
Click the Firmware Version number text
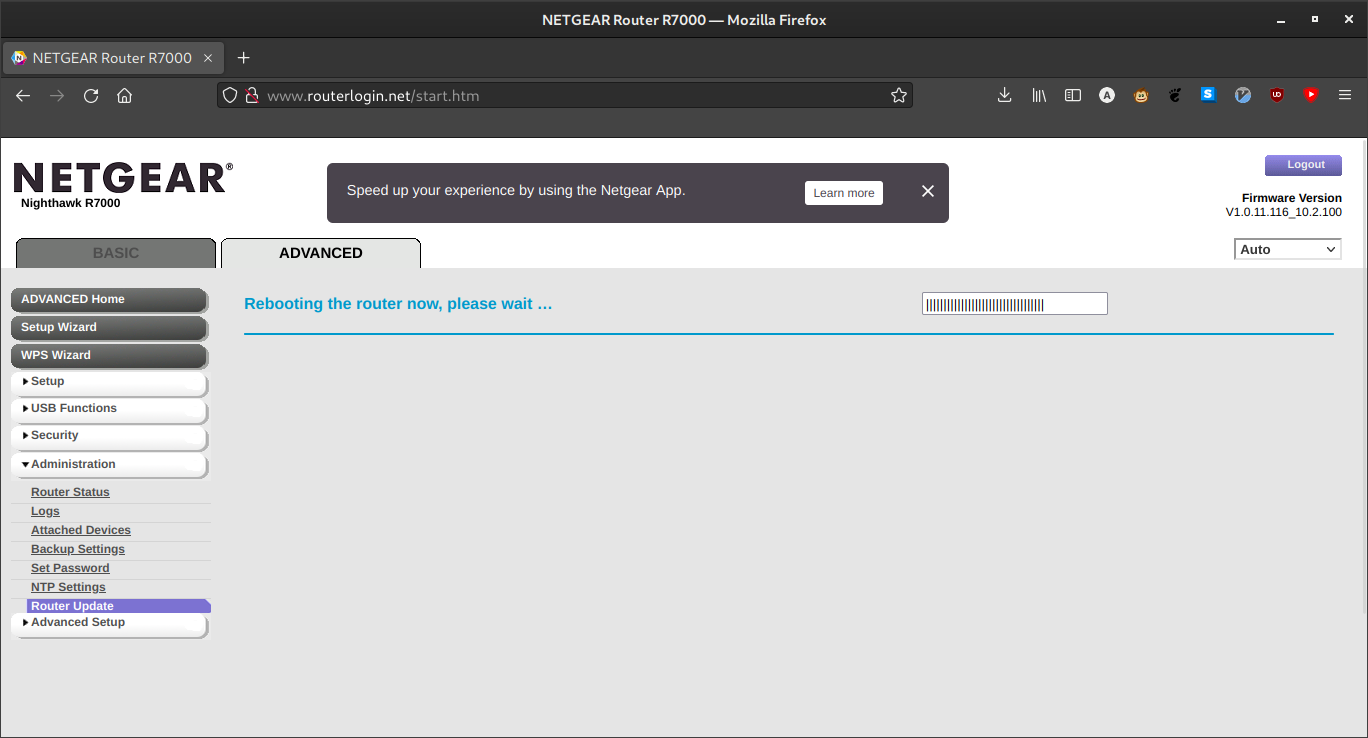[1283, 212]
